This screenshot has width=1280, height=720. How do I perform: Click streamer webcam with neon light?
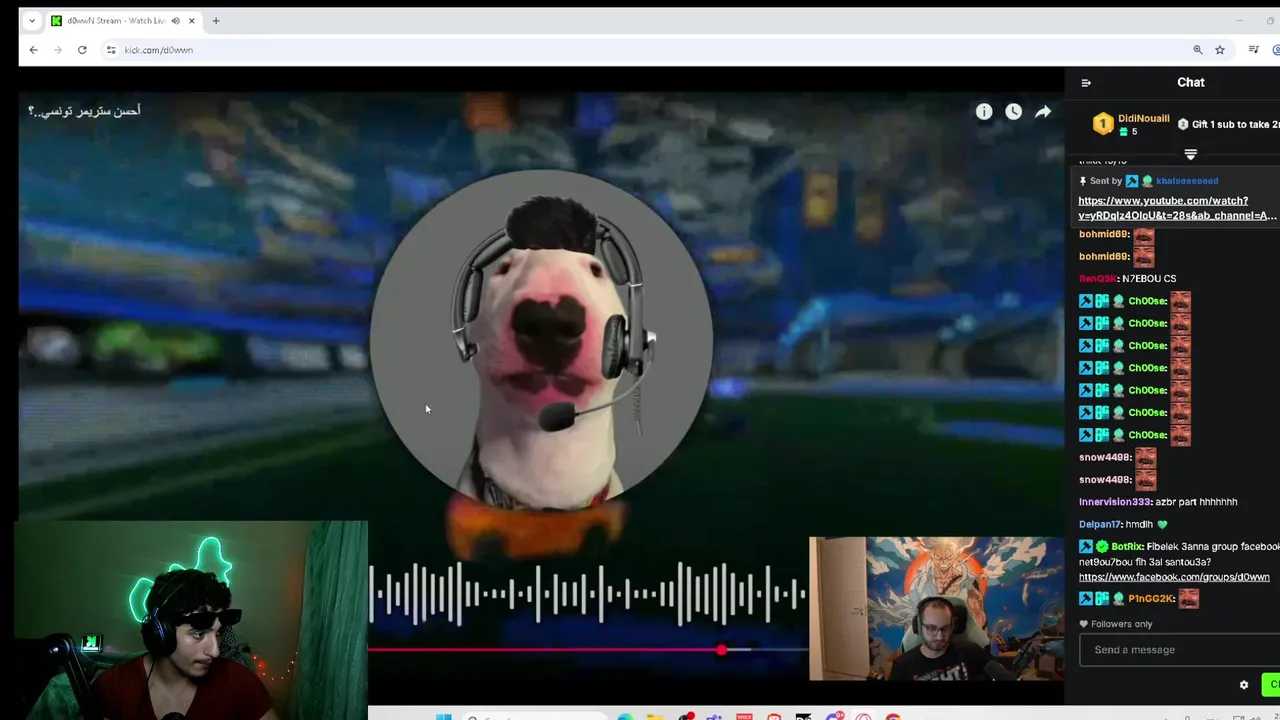pyautogui.click(x=192, y=620)
